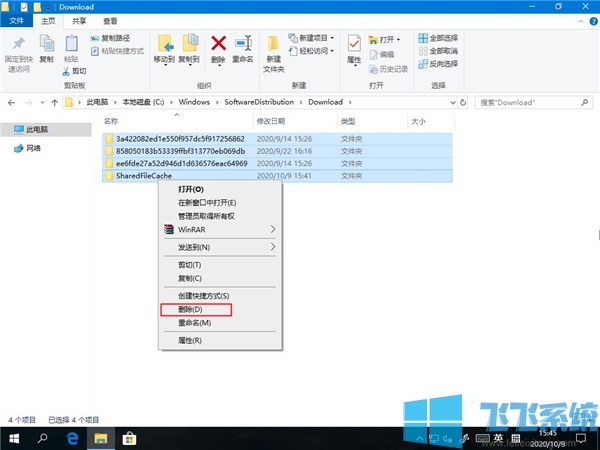Open Microsoft Store from taskbar
This screenshot has height=450, width=600.
coord(129,439)
